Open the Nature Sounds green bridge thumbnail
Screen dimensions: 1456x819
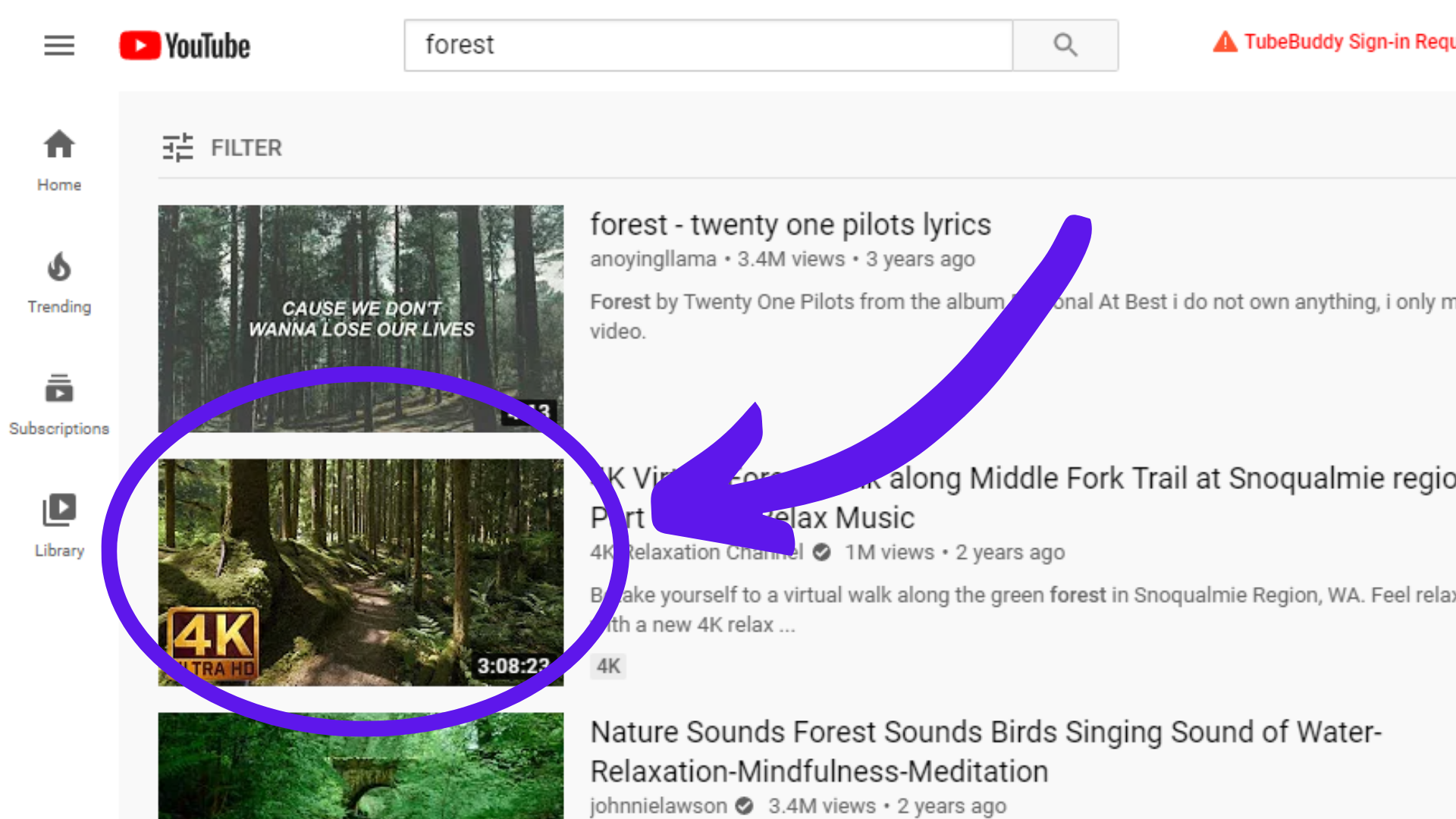coord(361,766)
